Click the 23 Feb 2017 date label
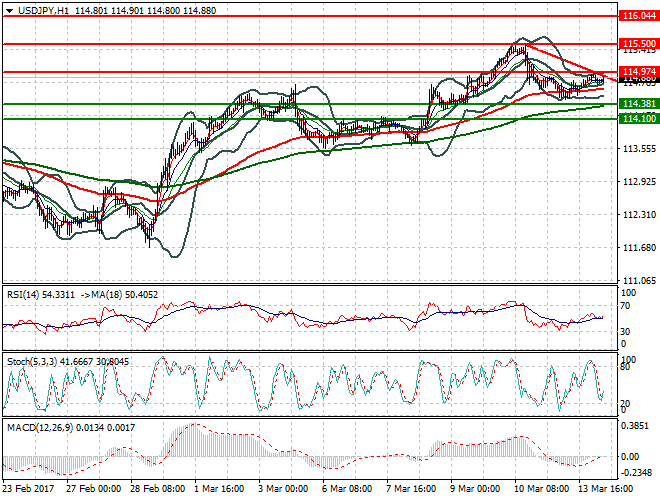Screen dimensions: 660x500 (28, 489)
